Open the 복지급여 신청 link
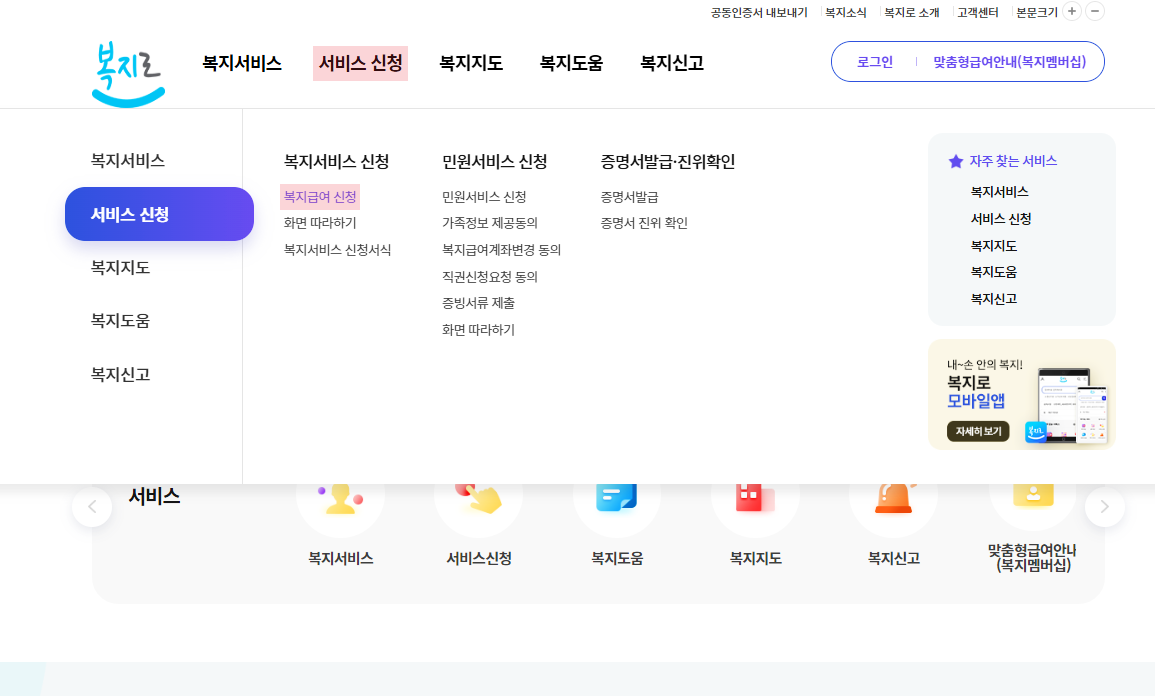This screenshot has height=696, width=1155. pos(320,196)
